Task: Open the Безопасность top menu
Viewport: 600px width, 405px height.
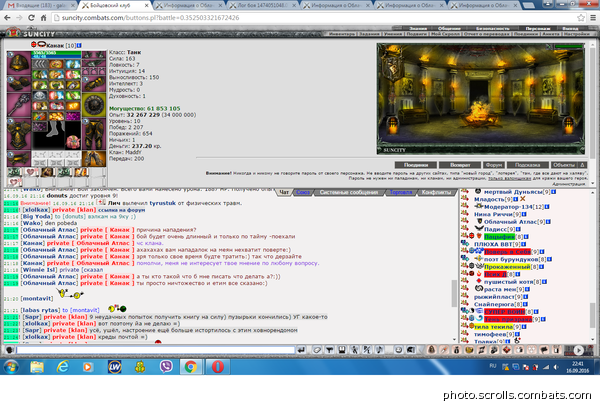Action: click(x=493, y=28)
